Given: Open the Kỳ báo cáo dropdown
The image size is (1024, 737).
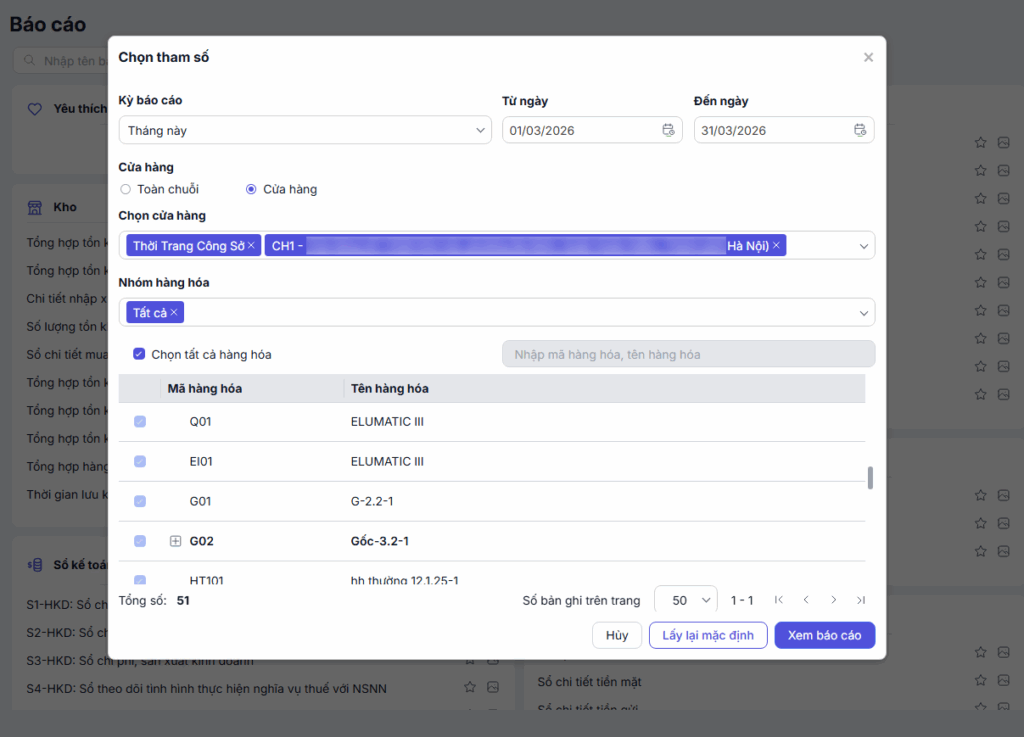Looking at the screenshot, I should [x=305, y=130].
